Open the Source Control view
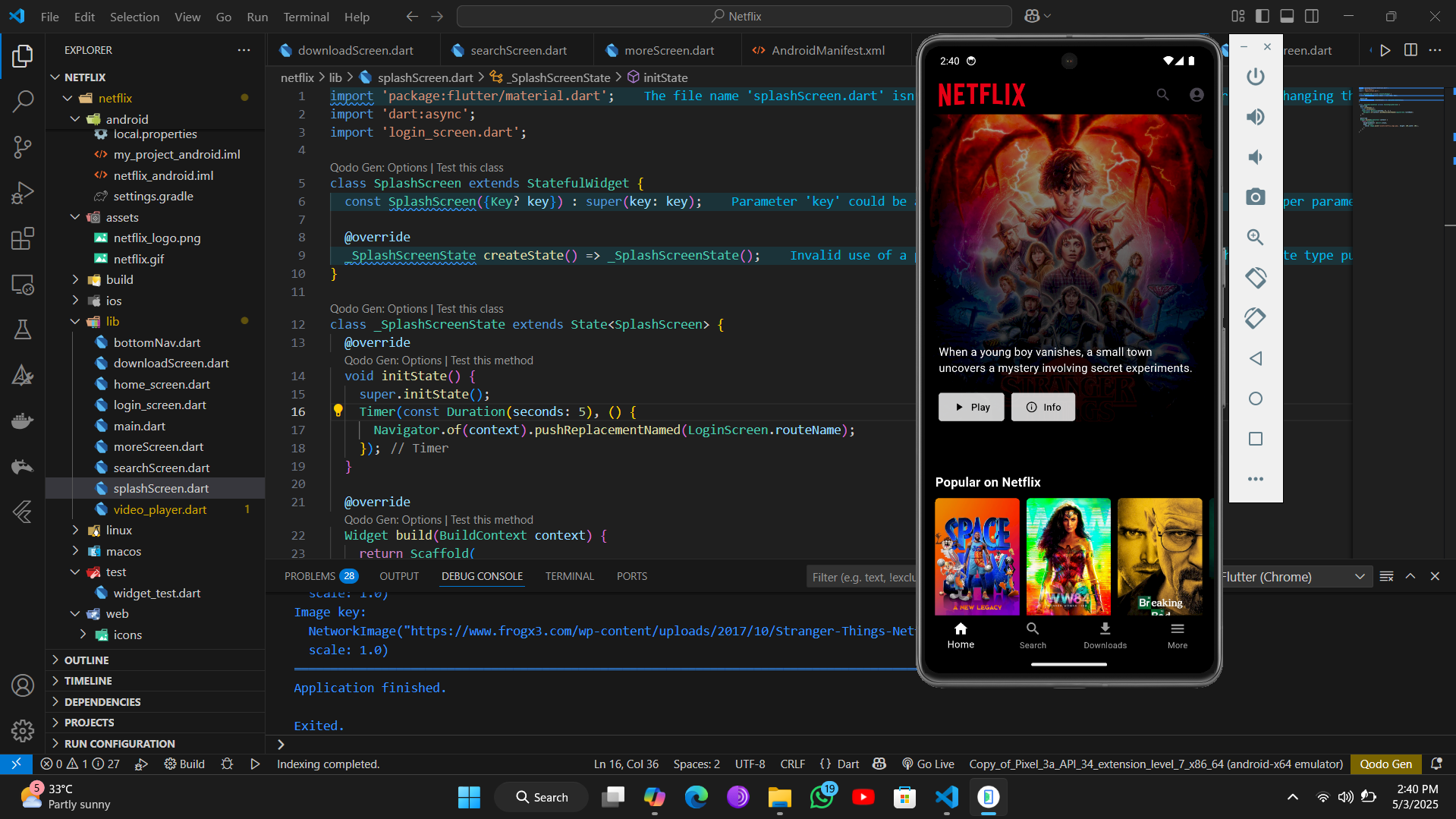1456x819 pixels. [x=23, y=146]
